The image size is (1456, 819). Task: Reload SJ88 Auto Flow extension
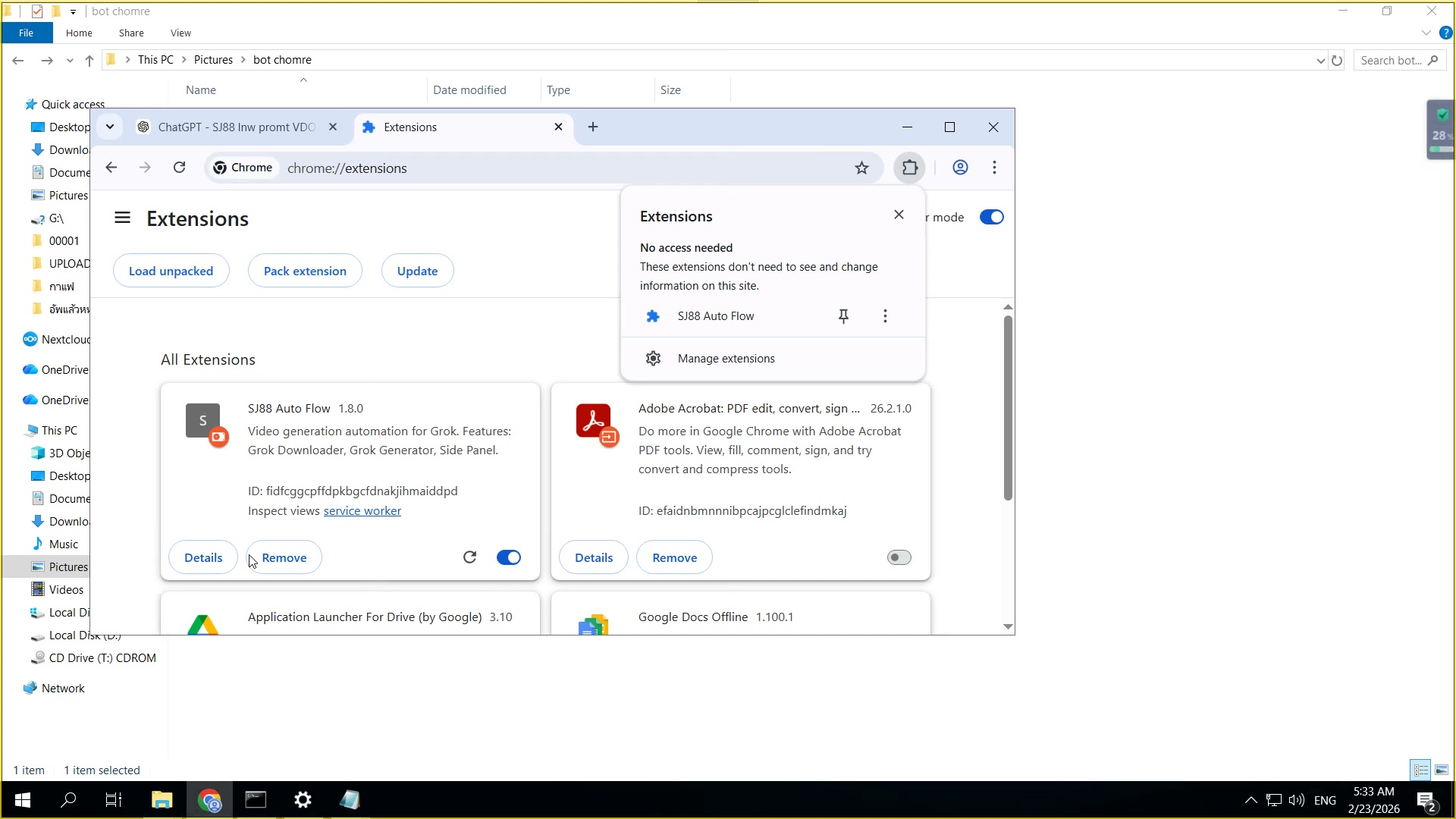[x=469, y=557]
